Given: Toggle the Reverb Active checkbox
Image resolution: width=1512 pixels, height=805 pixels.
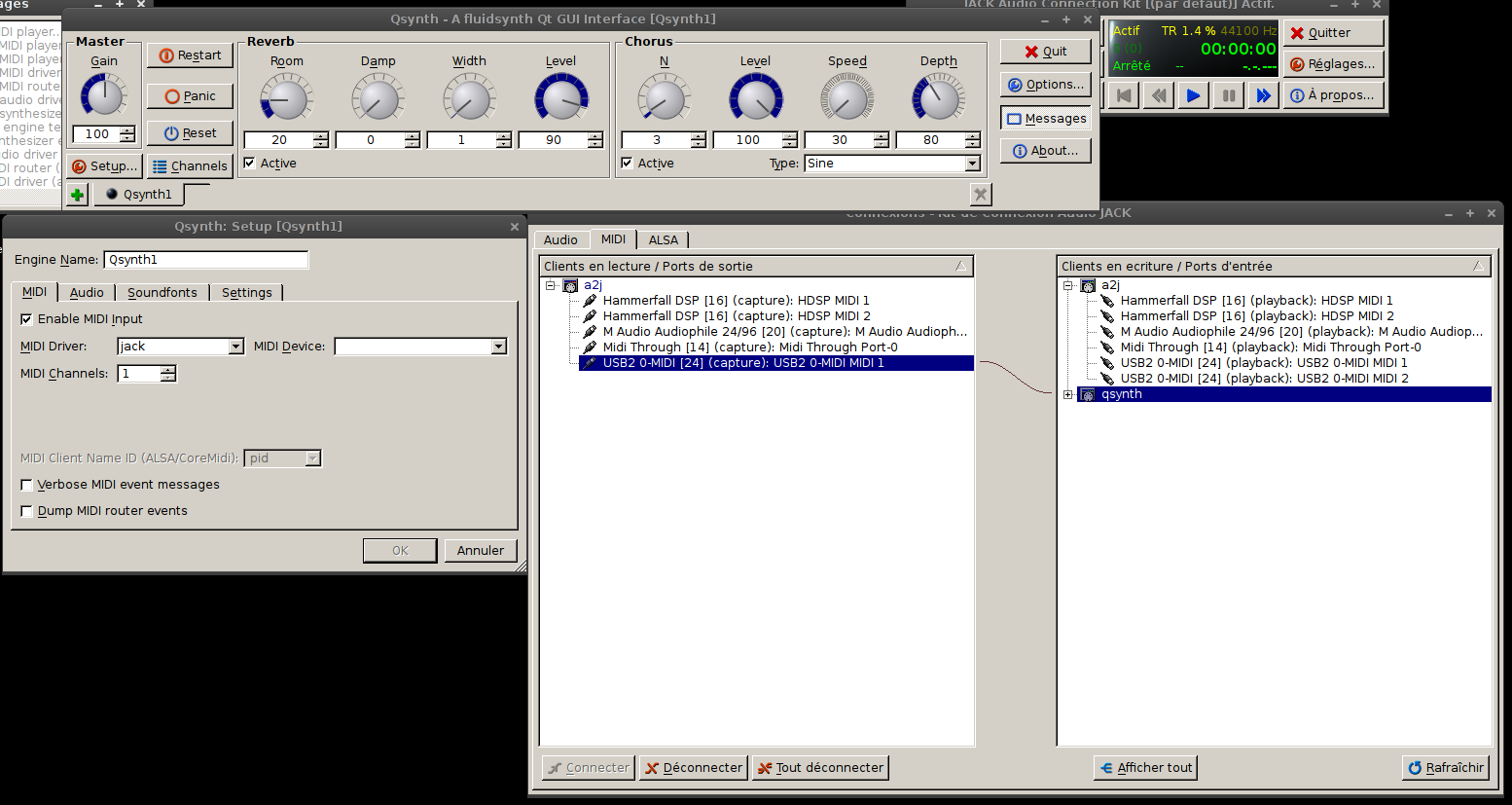Looking at the screenshot, I should coord(250,164).
